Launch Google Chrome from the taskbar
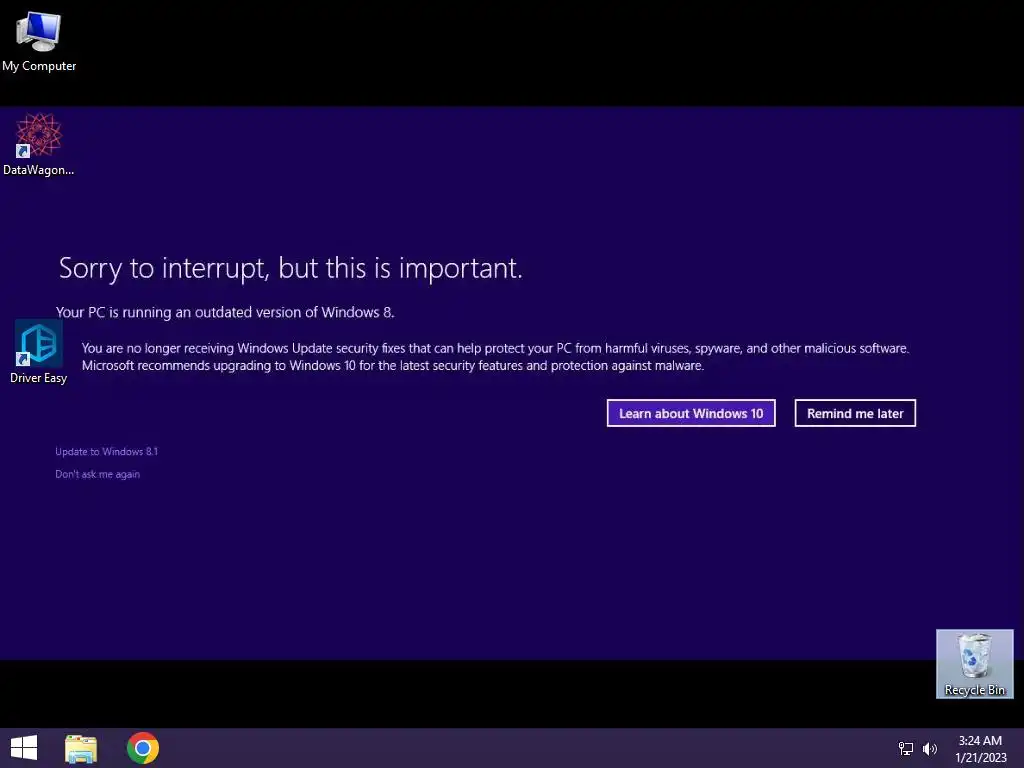The width and height of the screenshot is (1024, 768). [x=143, y=748]
